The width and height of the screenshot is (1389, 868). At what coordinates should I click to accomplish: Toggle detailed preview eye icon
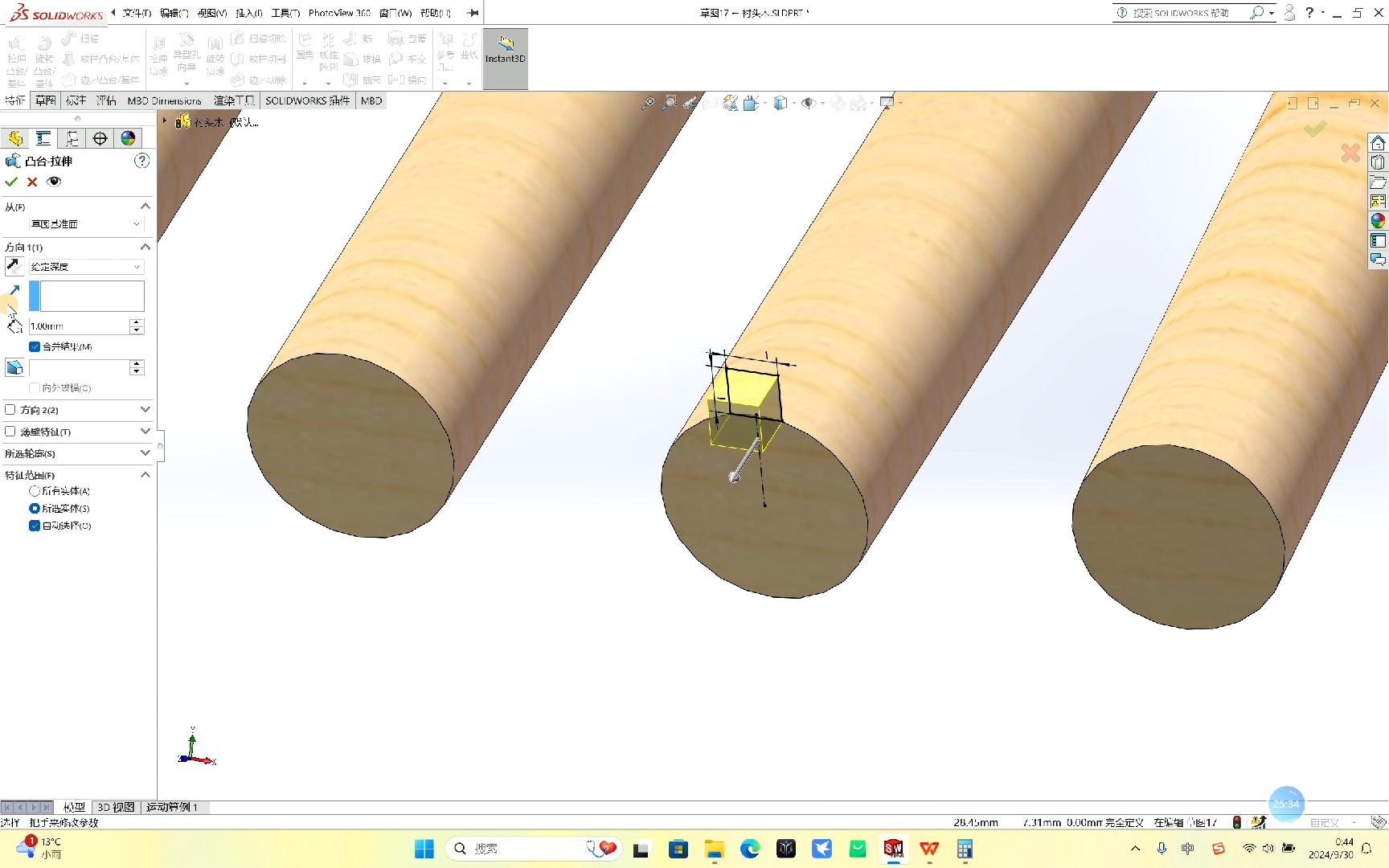(54, 182)
